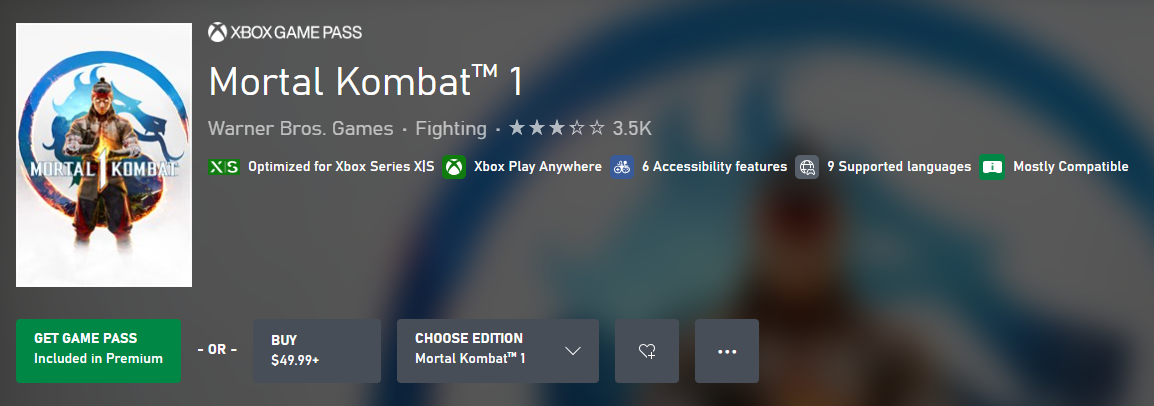Add game to wishlist with heart icon
Image resolution: width=1154 pixels, height=406 pixels.
tap(647, 351)
